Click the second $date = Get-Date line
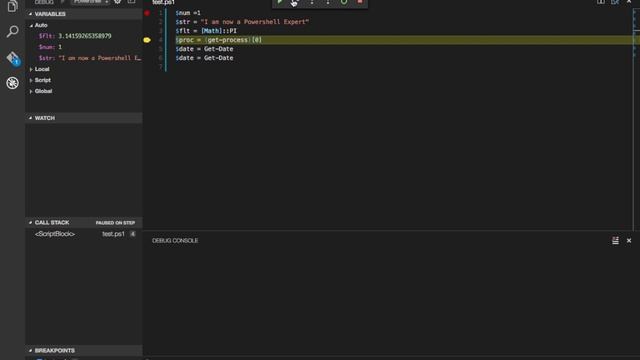 coord(204,58)
